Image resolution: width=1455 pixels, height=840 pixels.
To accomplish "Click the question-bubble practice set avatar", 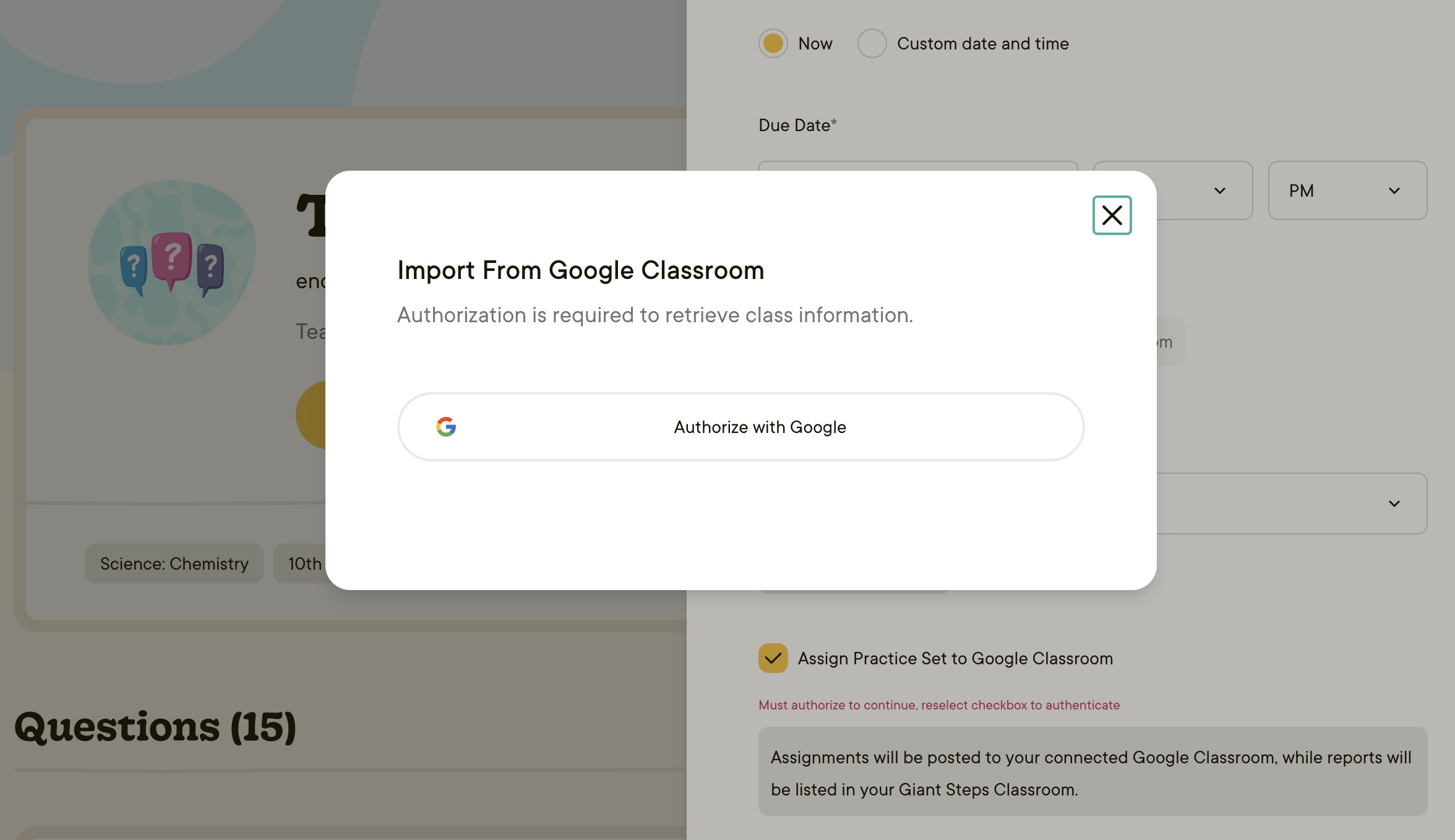I will [x=171, y=264].
